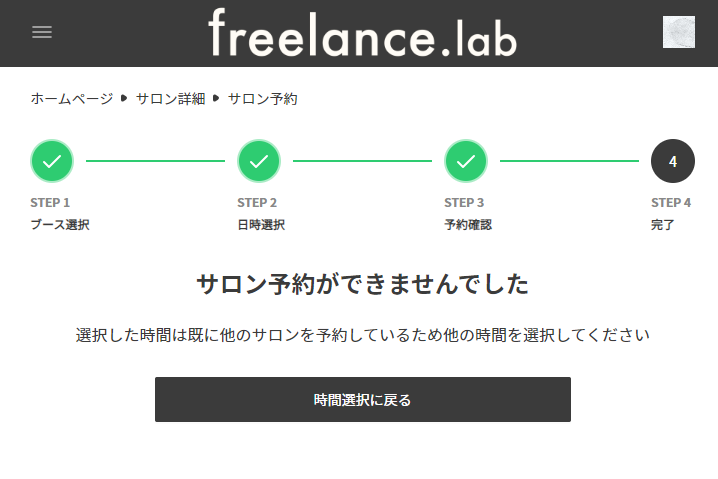
Task: Click the progress line between steps 3 and 4
Action: [x=569, y=161]
